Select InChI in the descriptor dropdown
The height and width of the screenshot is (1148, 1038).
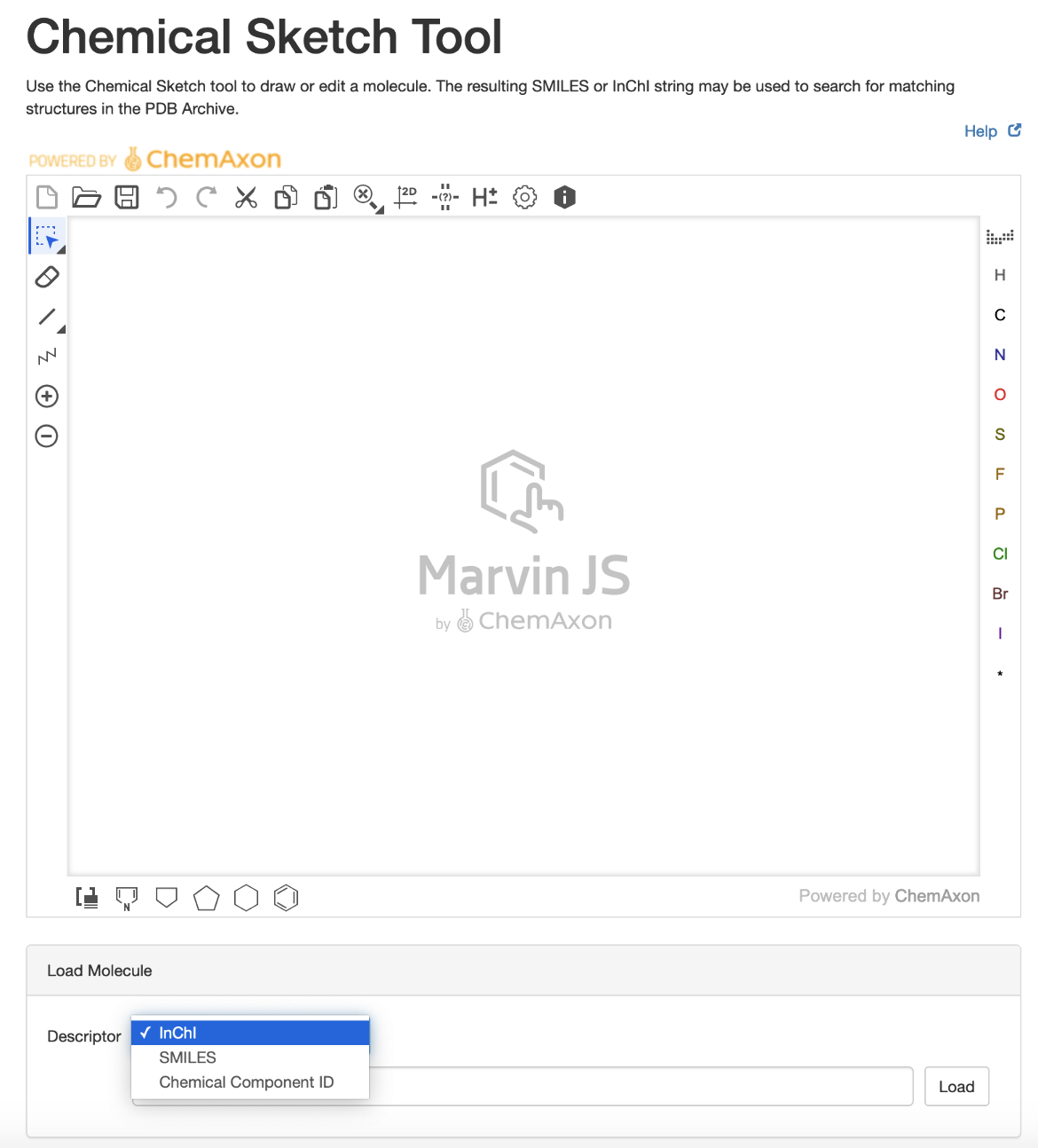click(177, 1033)
